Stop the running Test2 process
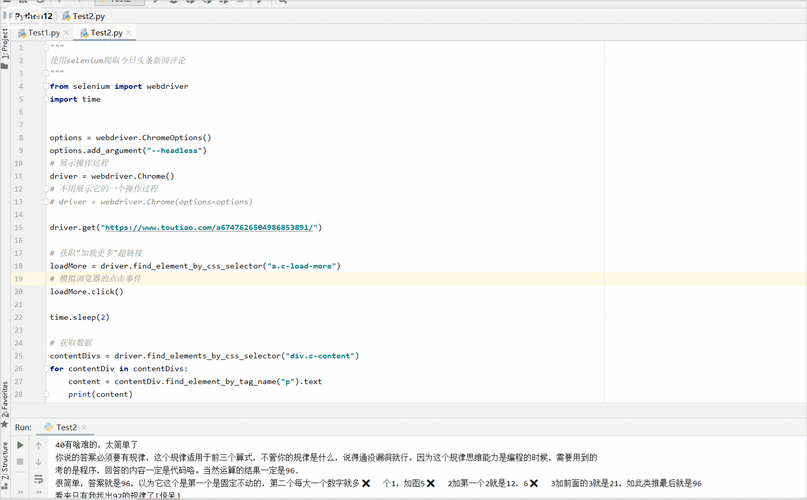 (20, 461)
